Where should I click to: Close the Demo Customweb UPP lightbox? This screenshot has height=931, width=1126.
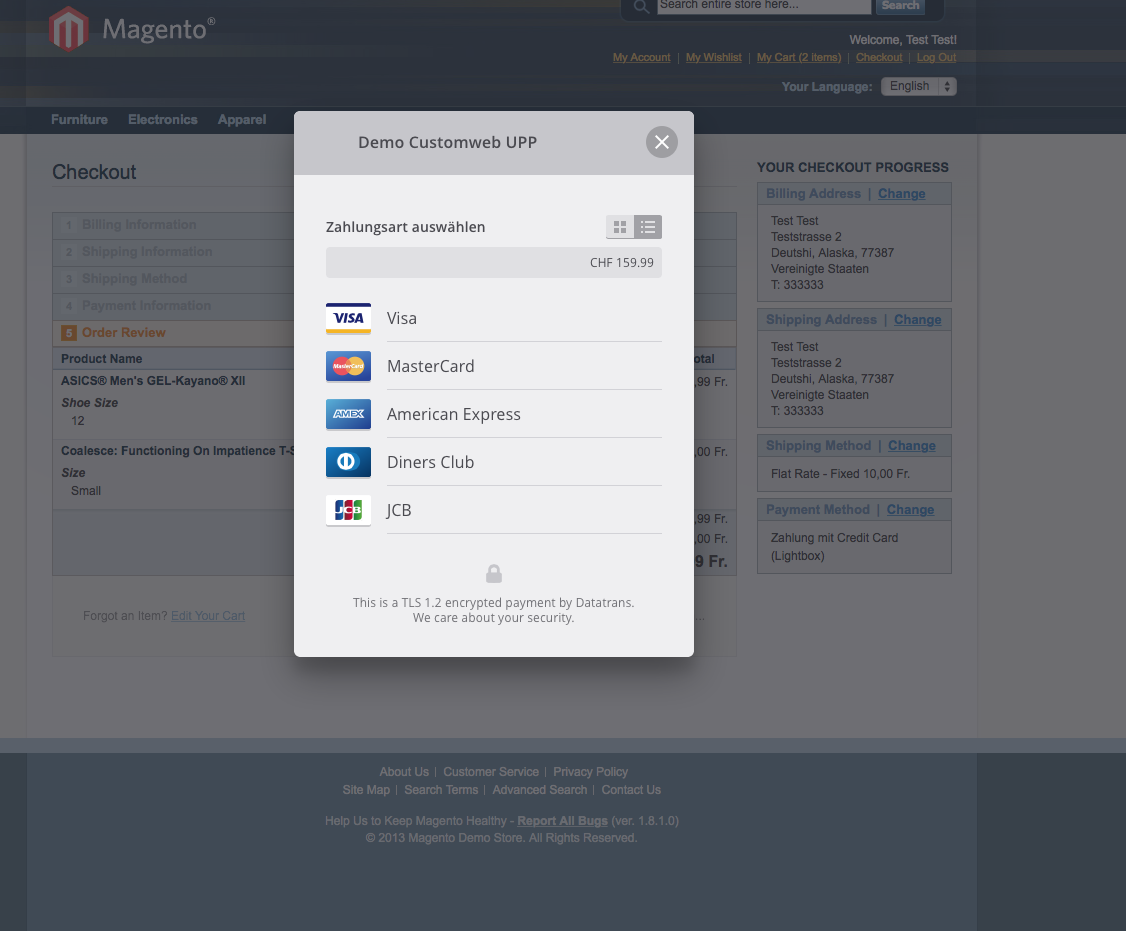click(x=661, y=142)
